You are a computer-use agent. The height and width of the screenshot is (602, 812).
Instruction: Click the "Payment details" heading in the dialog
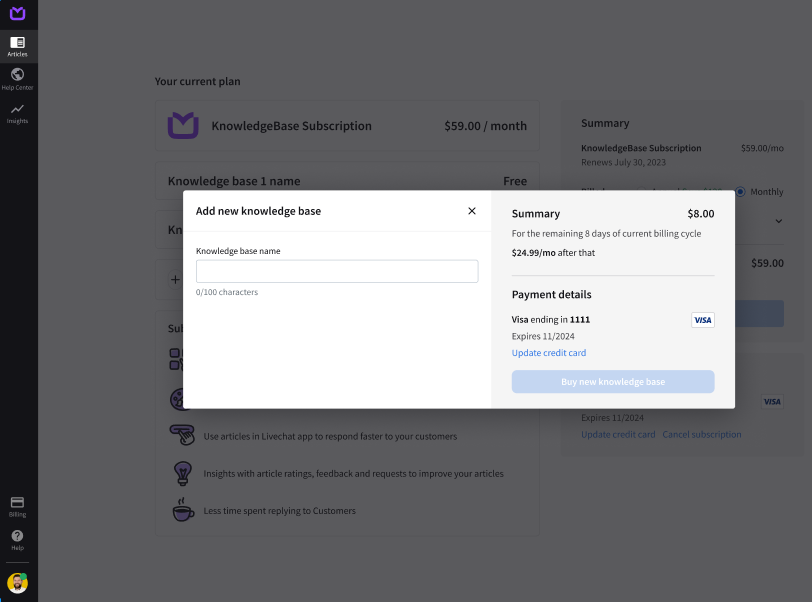click(x=552, y=294)
